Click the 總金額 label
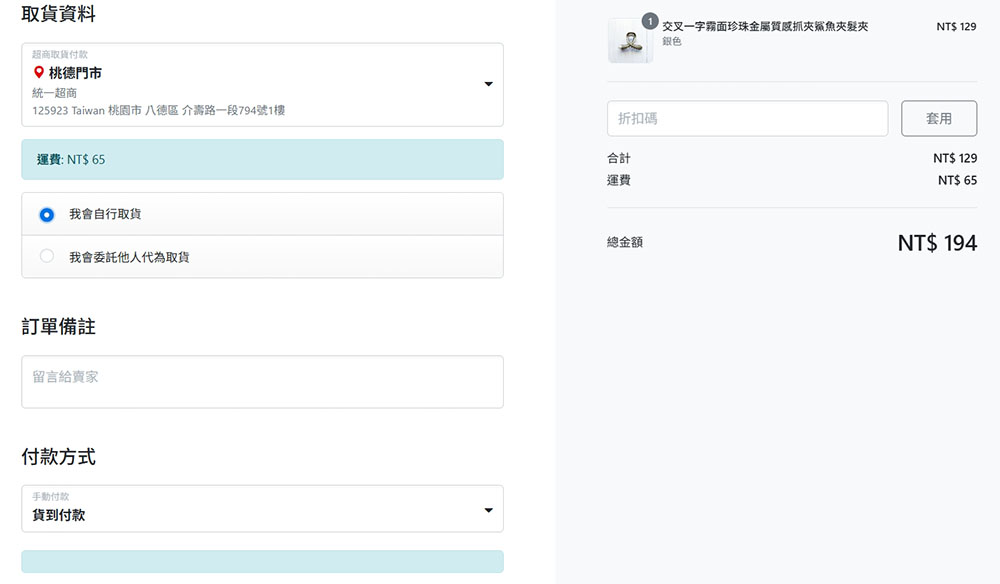 click(625, 242)
